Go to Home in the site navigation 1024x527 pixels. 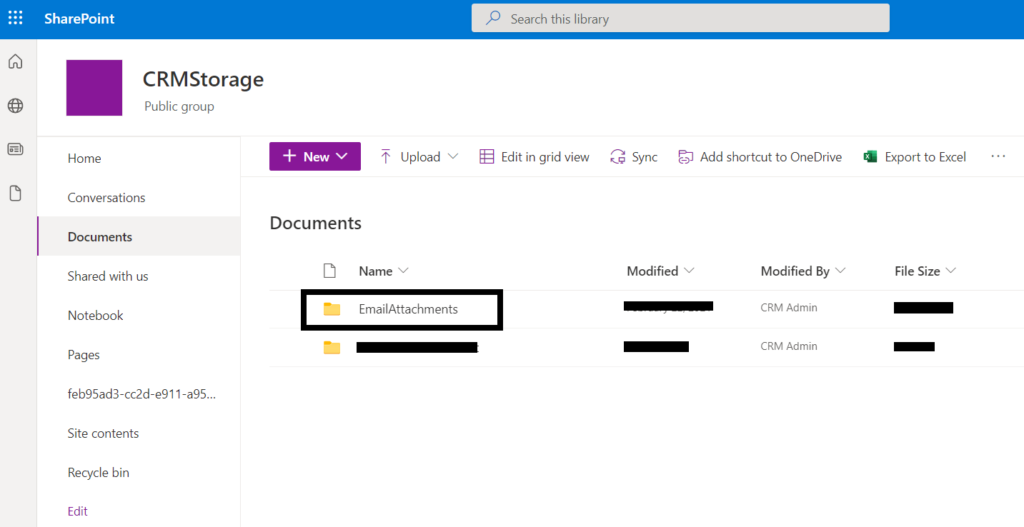[x=84, y=158]
